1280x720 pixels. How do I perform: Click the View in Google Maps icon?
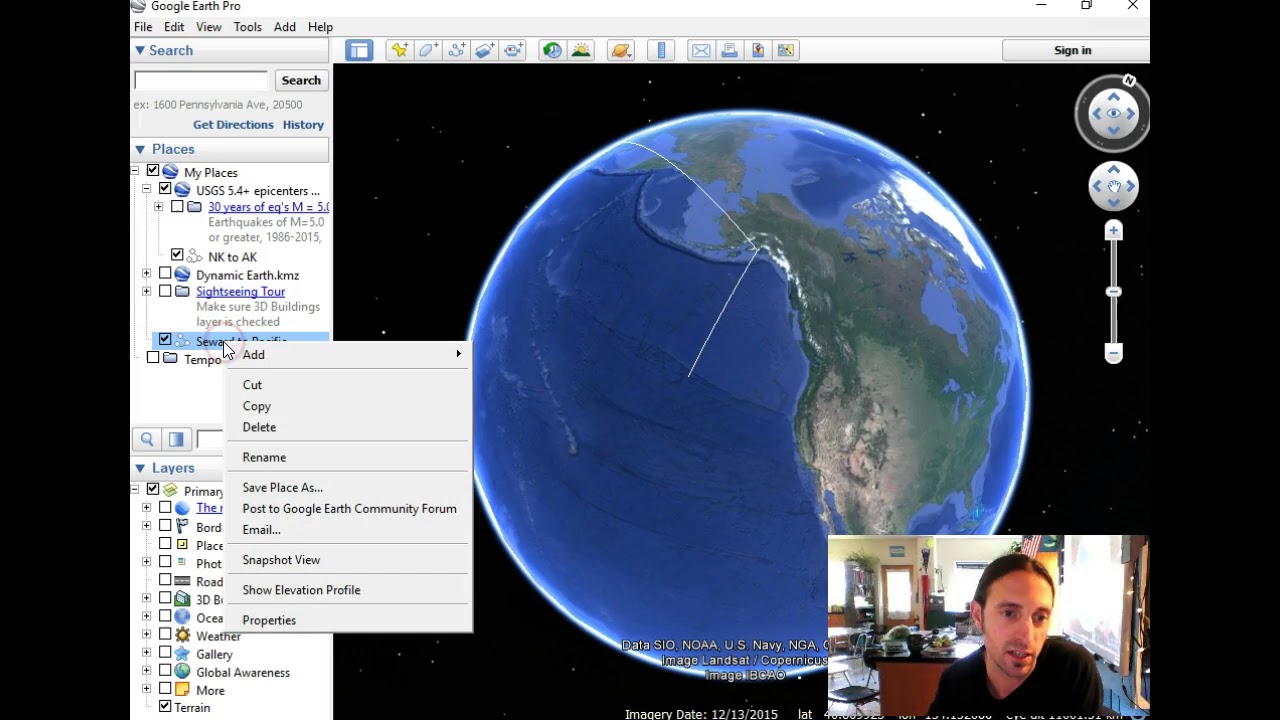click(x=785, y=50)
